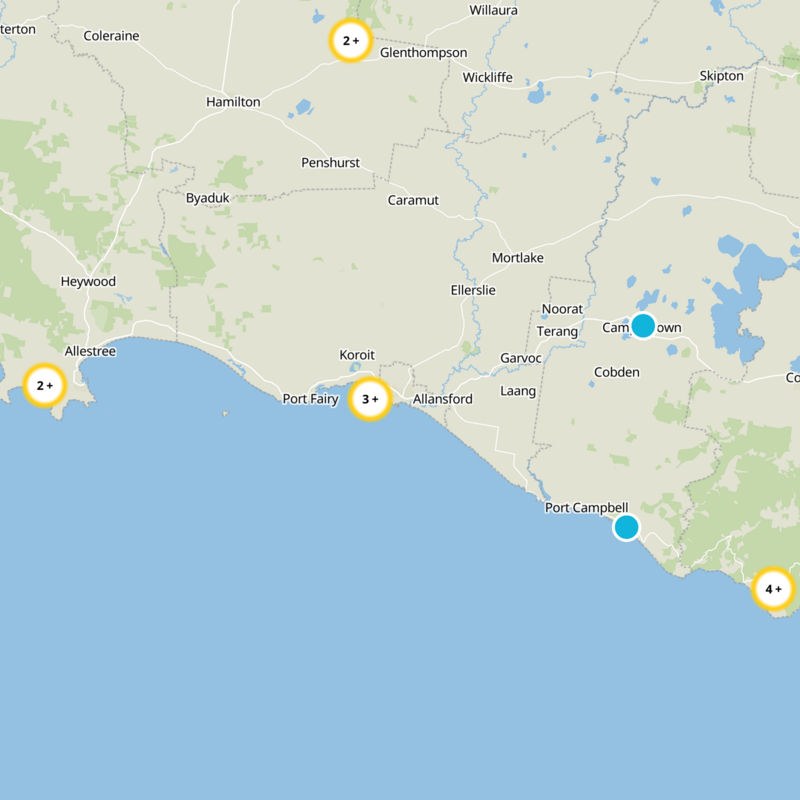Select Port Fairy on the map

click(311, 400)
